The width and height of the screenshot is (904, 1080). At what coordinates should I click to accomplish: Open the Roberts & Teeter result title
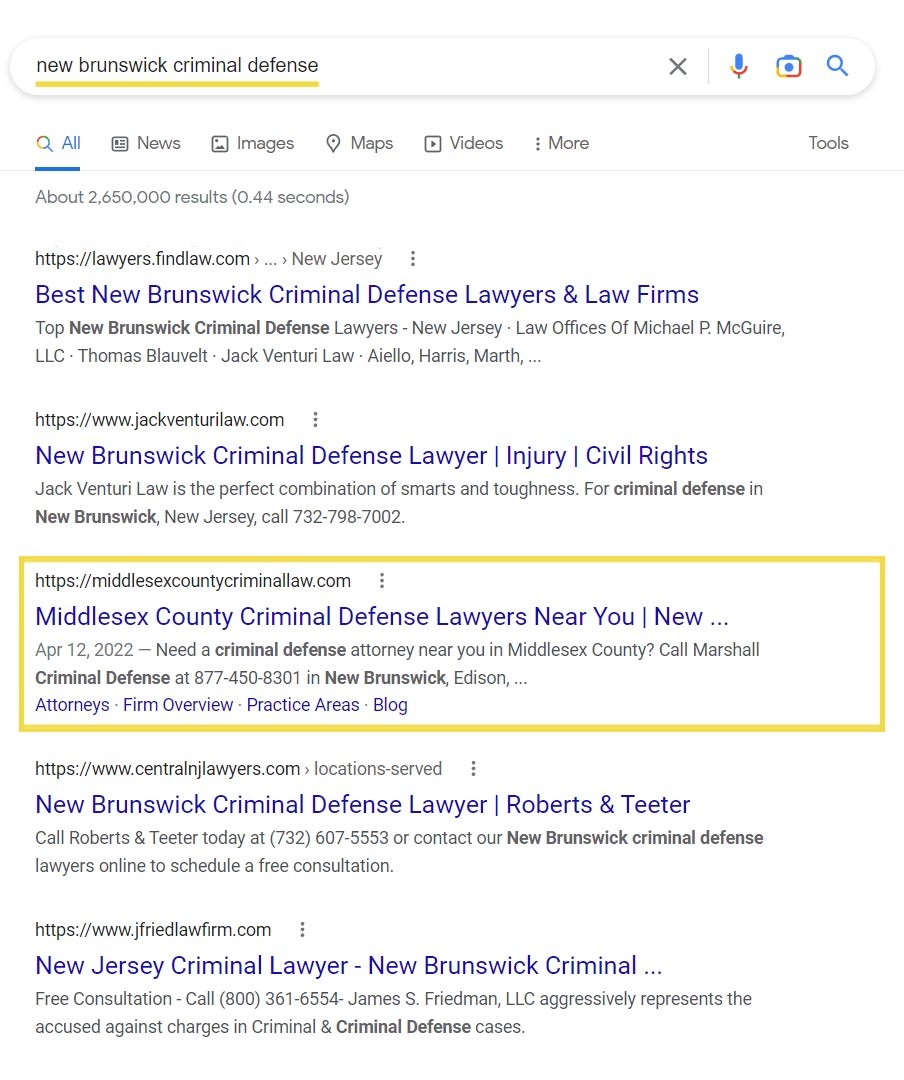click(x=362, y=805)
